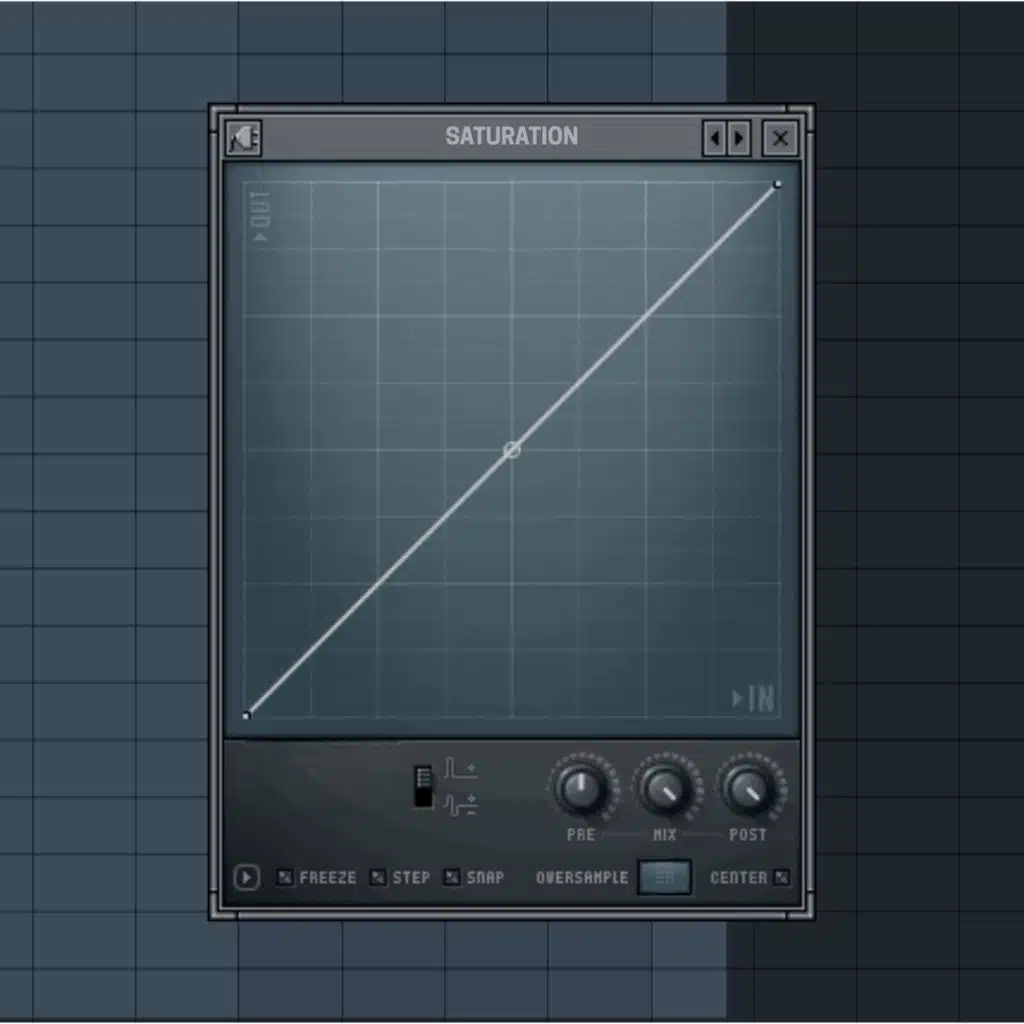This screenshot has width=1024, height=1024.
Task: Enable the Step checkbox
Action: click(x=378, y=878)
